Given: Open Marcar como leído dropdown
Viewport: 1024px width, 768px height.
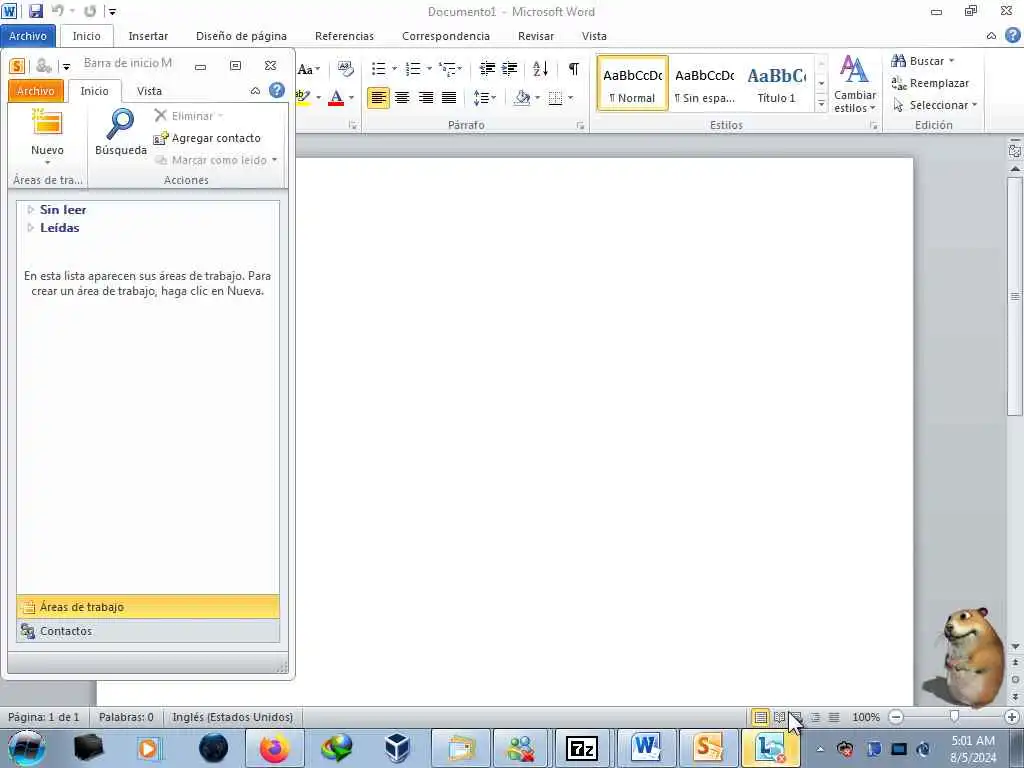Looking at the screenshot, I should click(274, 160).
